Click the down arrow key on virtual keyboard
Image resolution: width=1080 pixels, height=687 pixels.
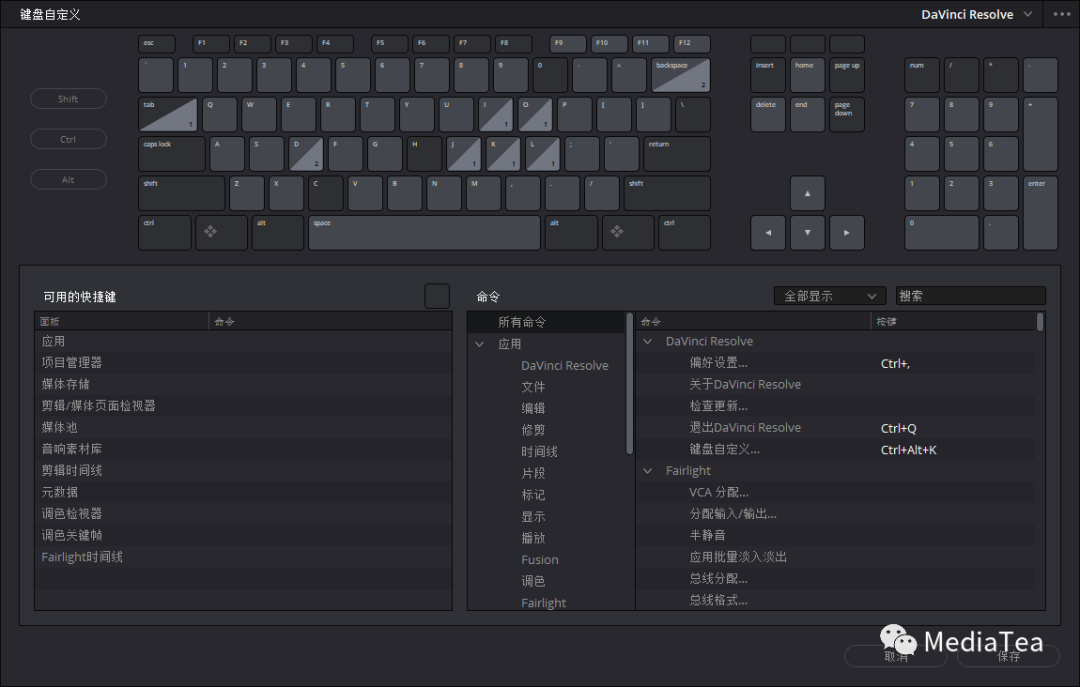coord(807,233)
